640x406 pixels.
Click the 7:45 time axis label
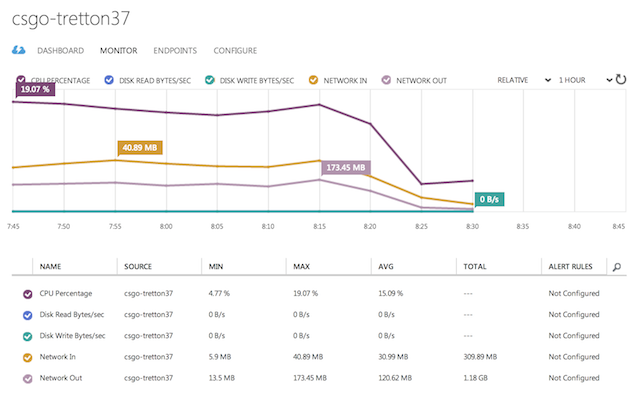pyautogui.click(x=13, y=226)
